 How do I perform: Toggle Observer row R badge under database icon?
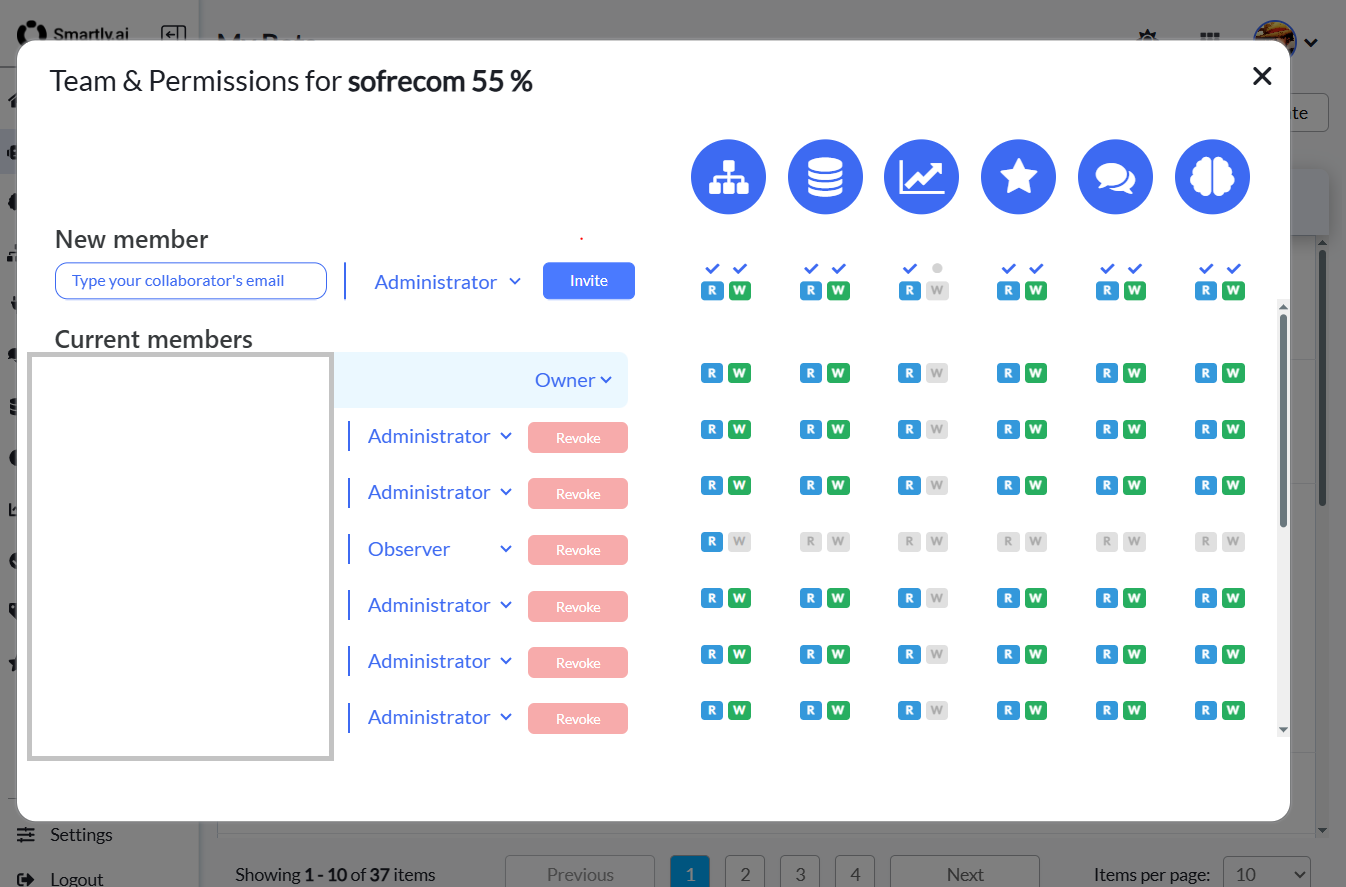[811, 542]
